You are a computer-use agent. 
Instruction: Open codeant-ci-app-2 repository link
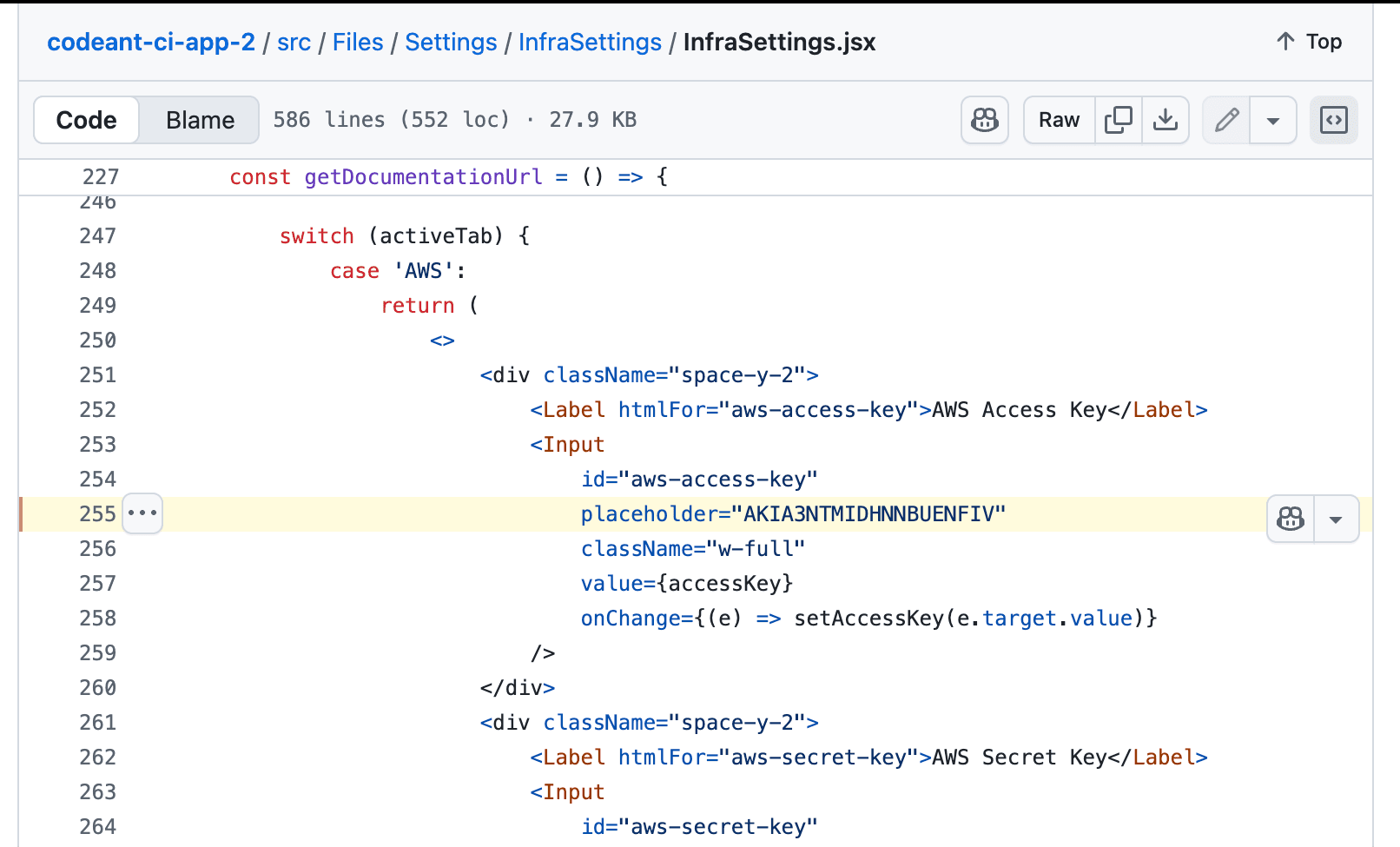click(x=151, y=42)
